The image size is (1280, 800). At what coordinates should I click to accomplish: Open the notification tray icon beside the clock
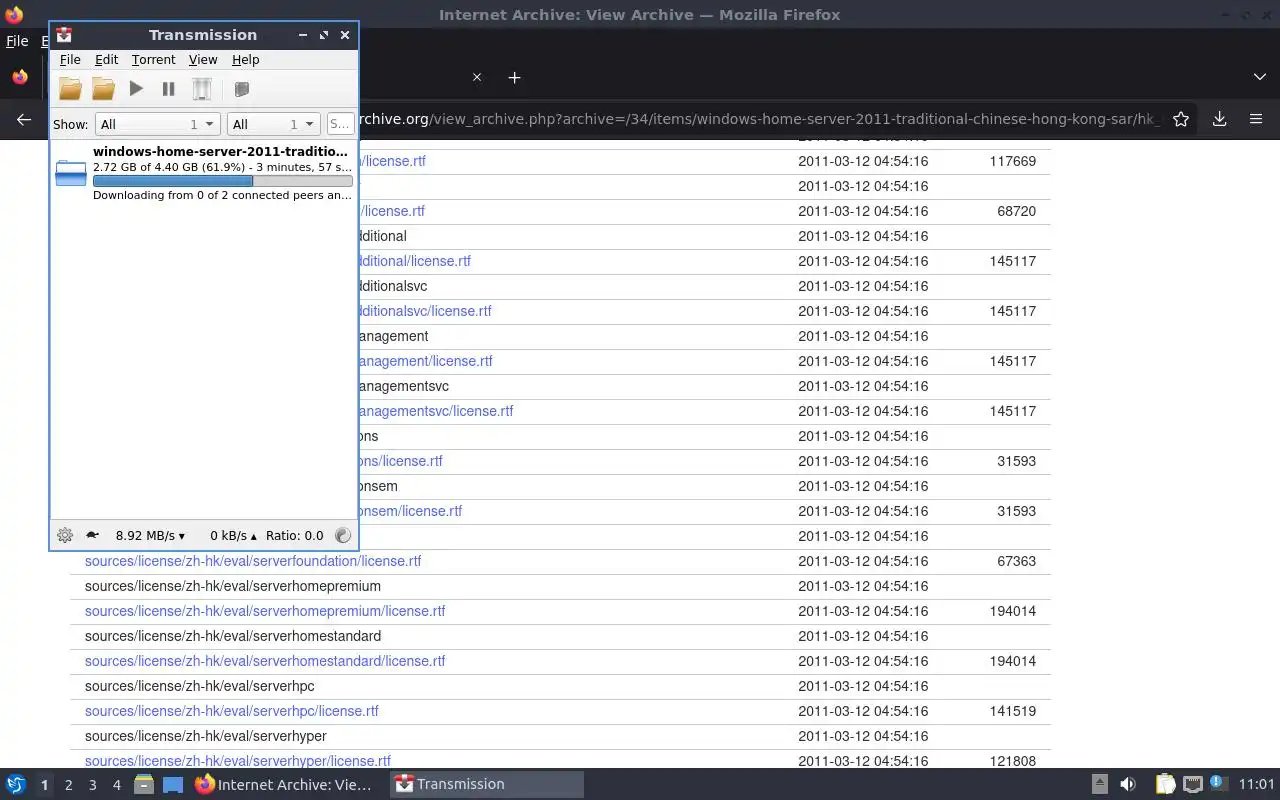tap(1218, 783)
